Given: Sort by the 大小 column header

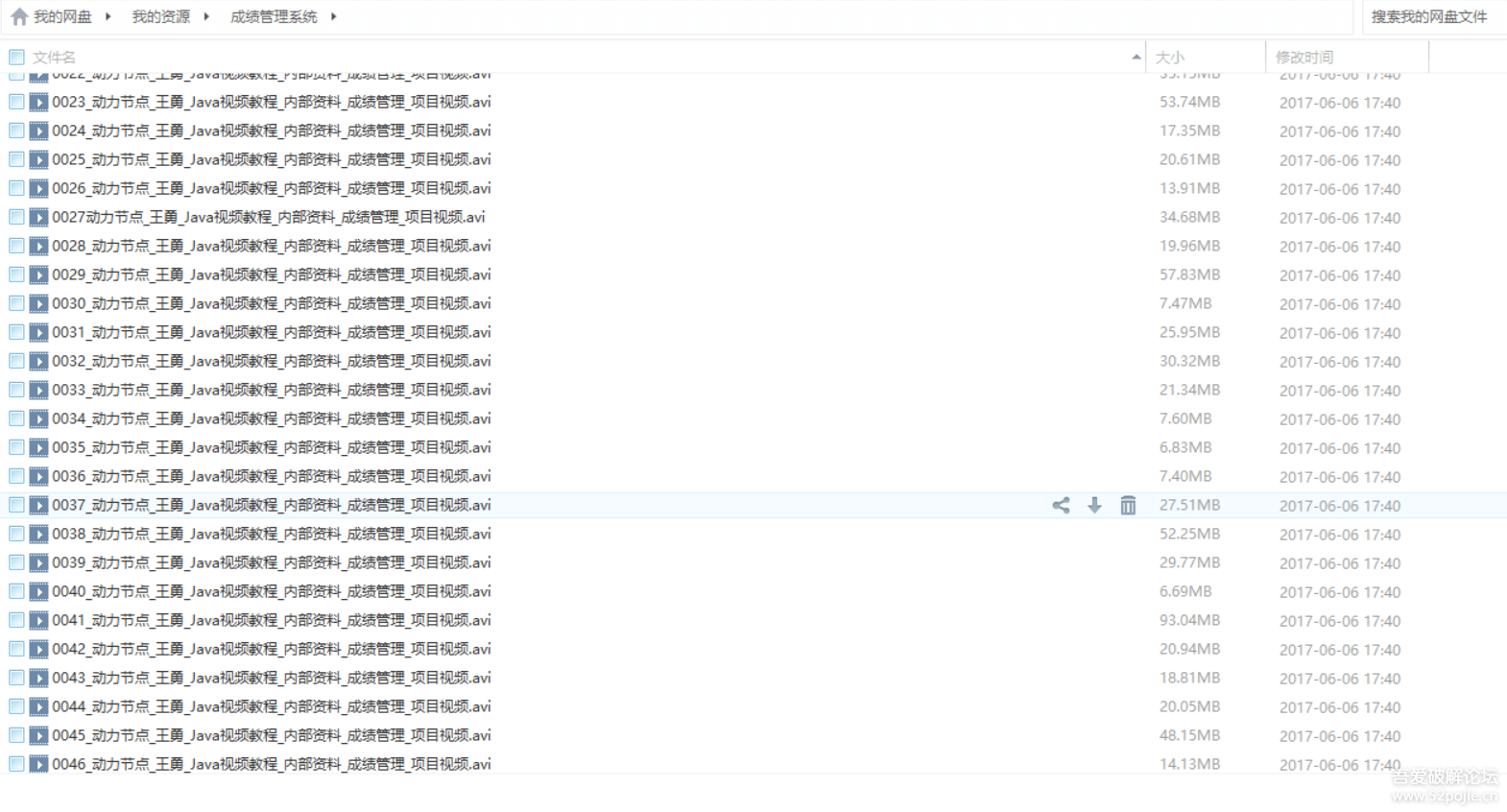Looking at the screenshot, I should (x=1170, y=57).
